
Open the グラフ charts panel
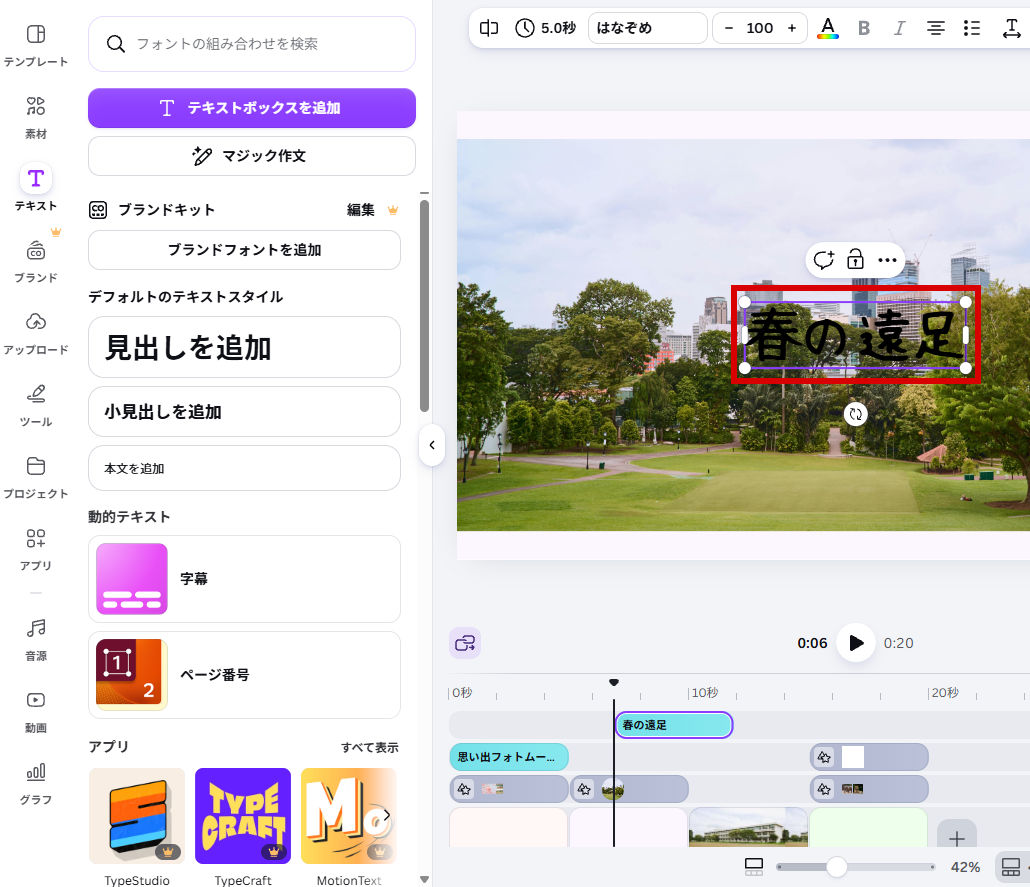(x=35, y=783)
